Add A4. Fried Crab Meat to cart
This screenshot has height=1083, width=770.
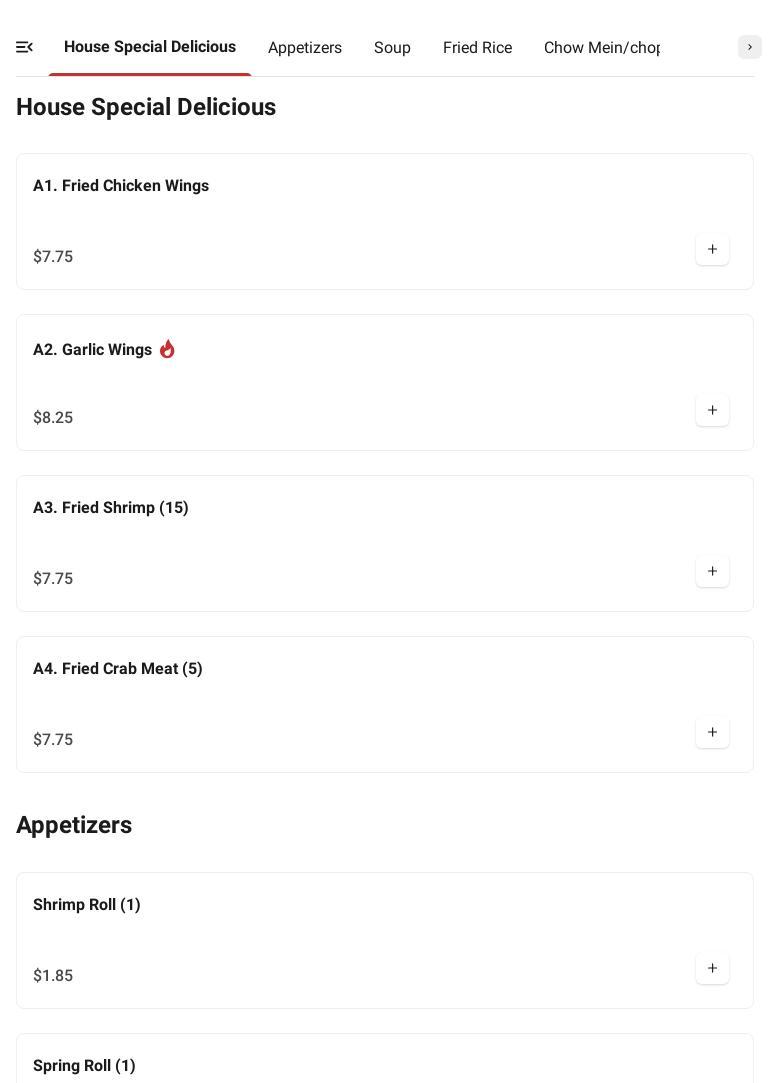point(712,733)
